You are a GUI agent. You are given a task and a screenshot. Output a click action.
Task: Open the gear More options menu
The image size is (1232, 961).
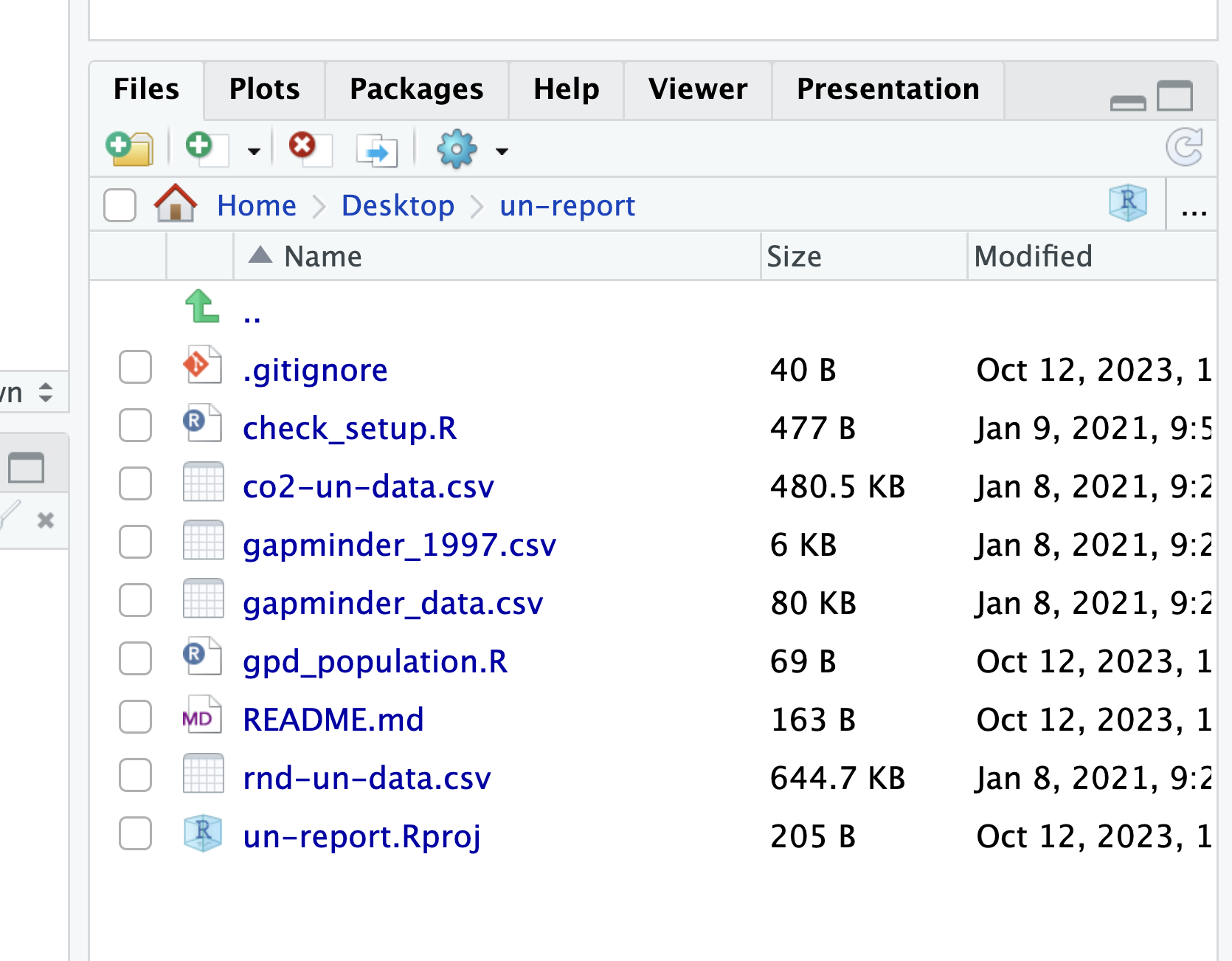pos(457,149)
